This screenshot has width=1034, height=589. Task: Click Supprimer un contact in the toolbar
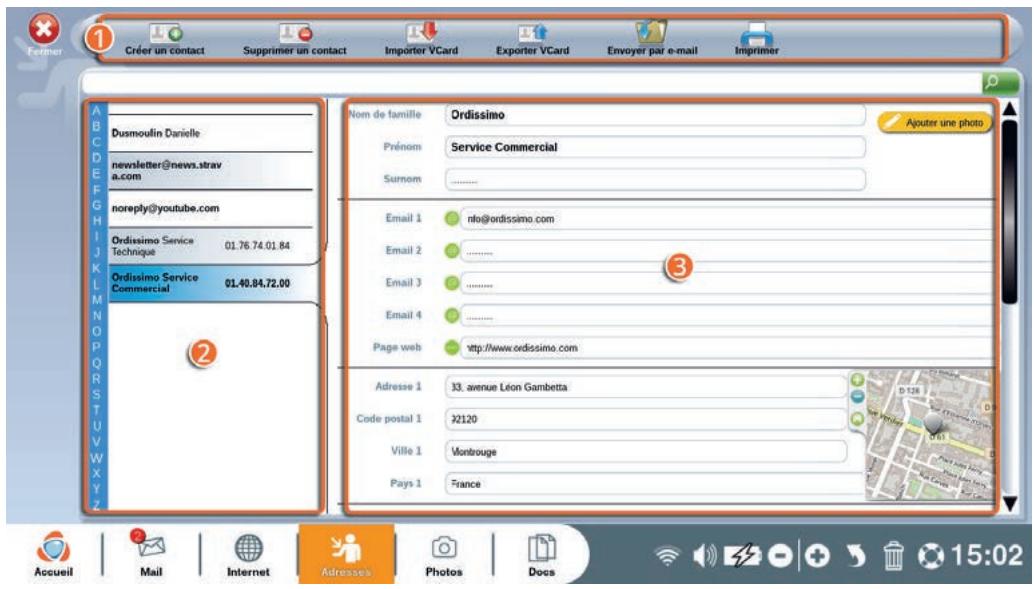[295, 40]
